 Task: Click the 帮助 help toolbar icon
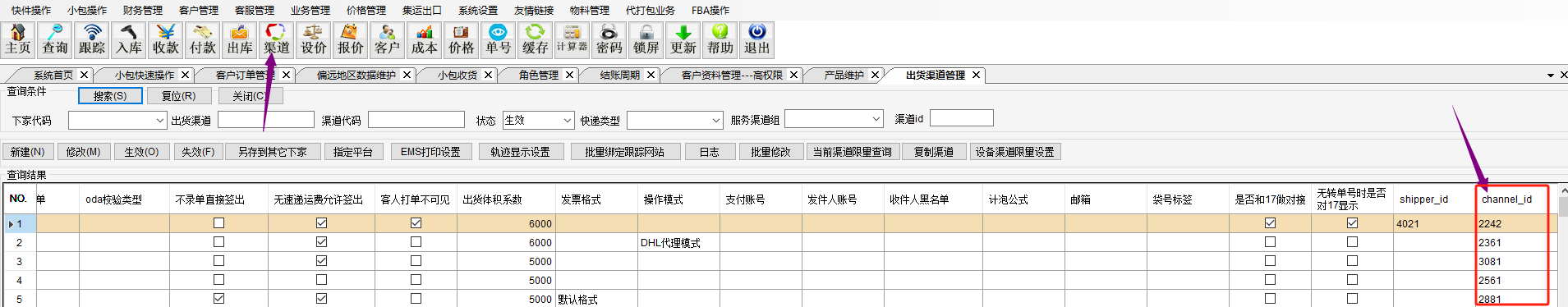[720, 39]
